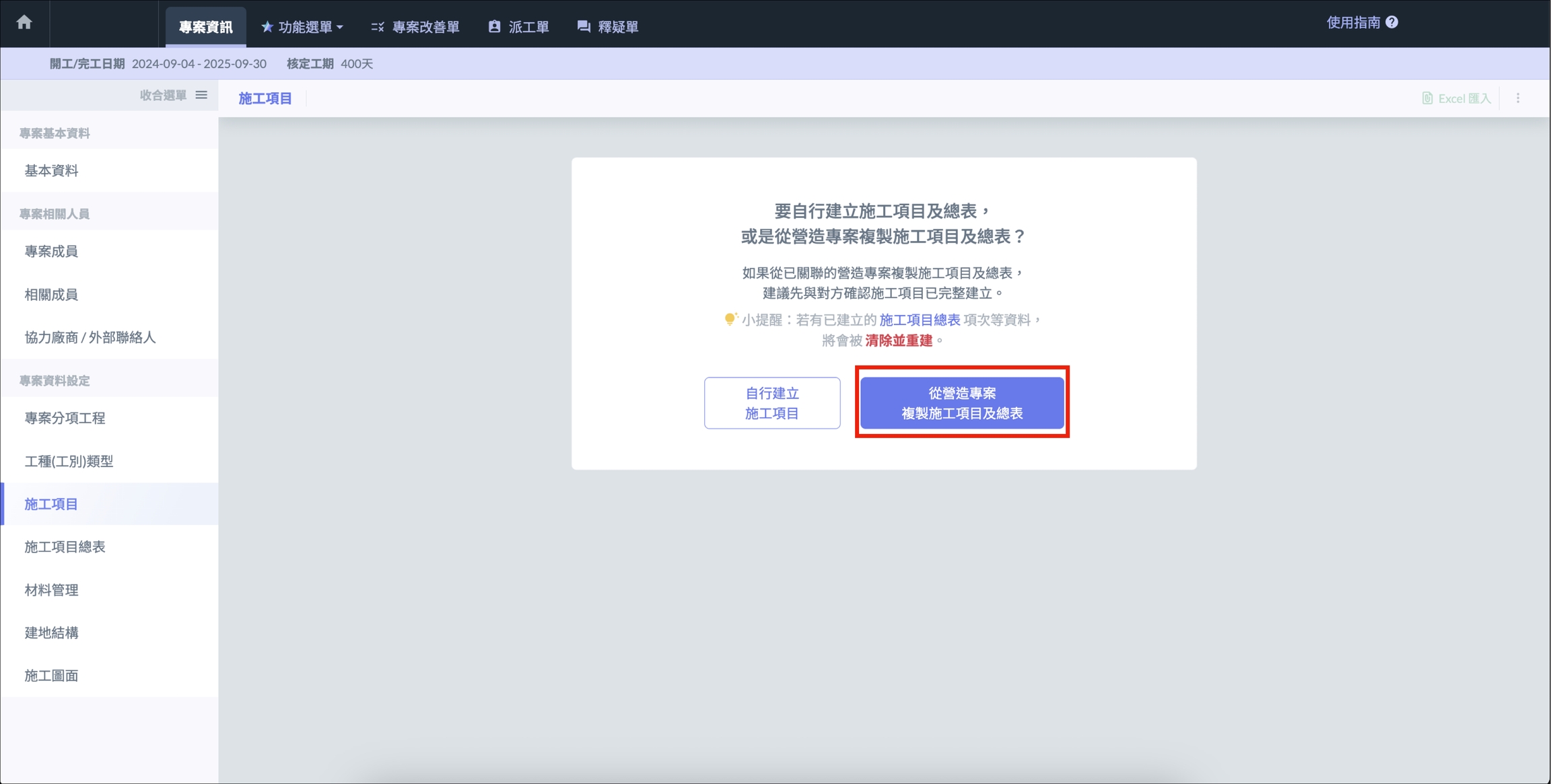Select 工種(工別)類型 sidebar item

click(69, 461)
